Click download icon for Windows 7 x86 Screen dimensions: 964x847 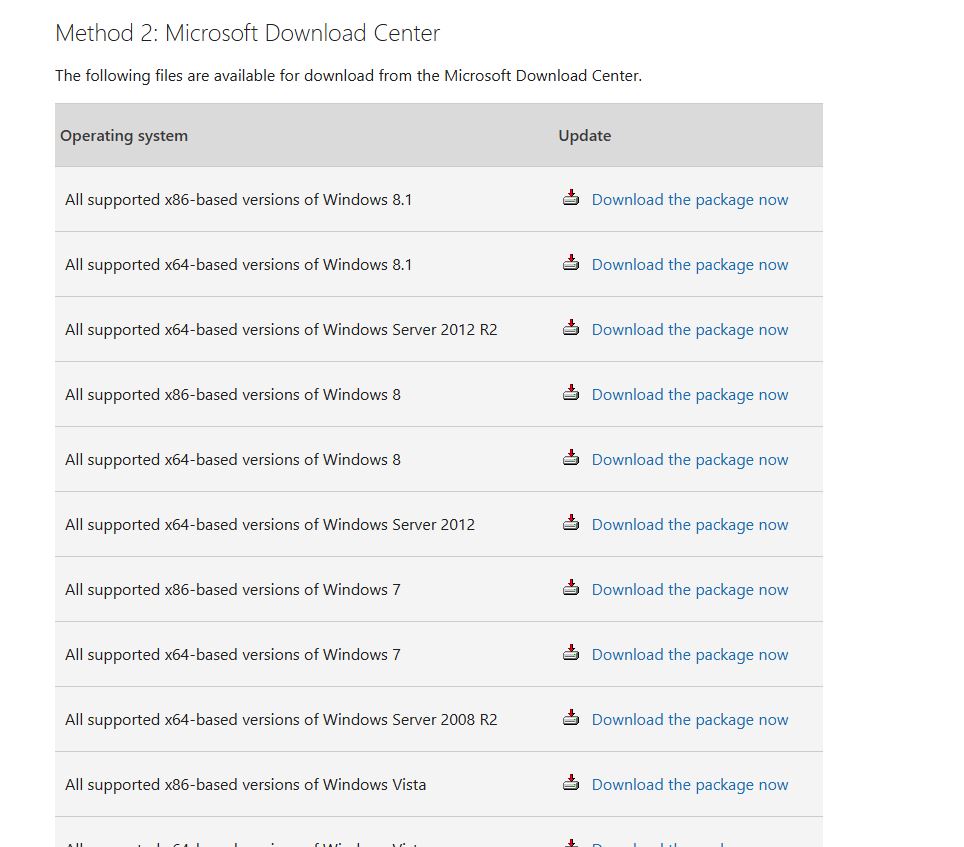(x=571, y=588)
